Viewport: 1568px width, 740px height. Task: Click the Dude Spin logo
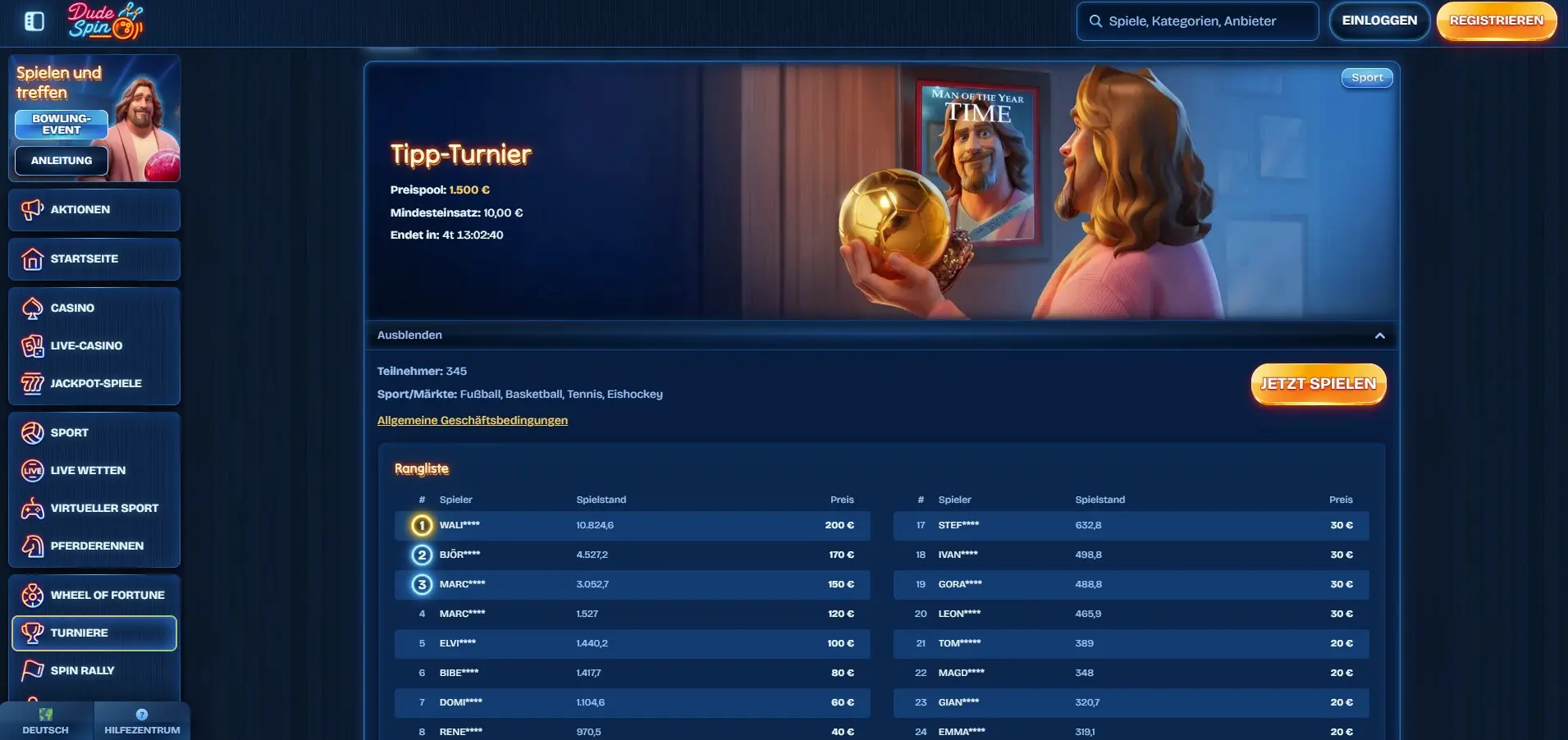click(105, 21)
